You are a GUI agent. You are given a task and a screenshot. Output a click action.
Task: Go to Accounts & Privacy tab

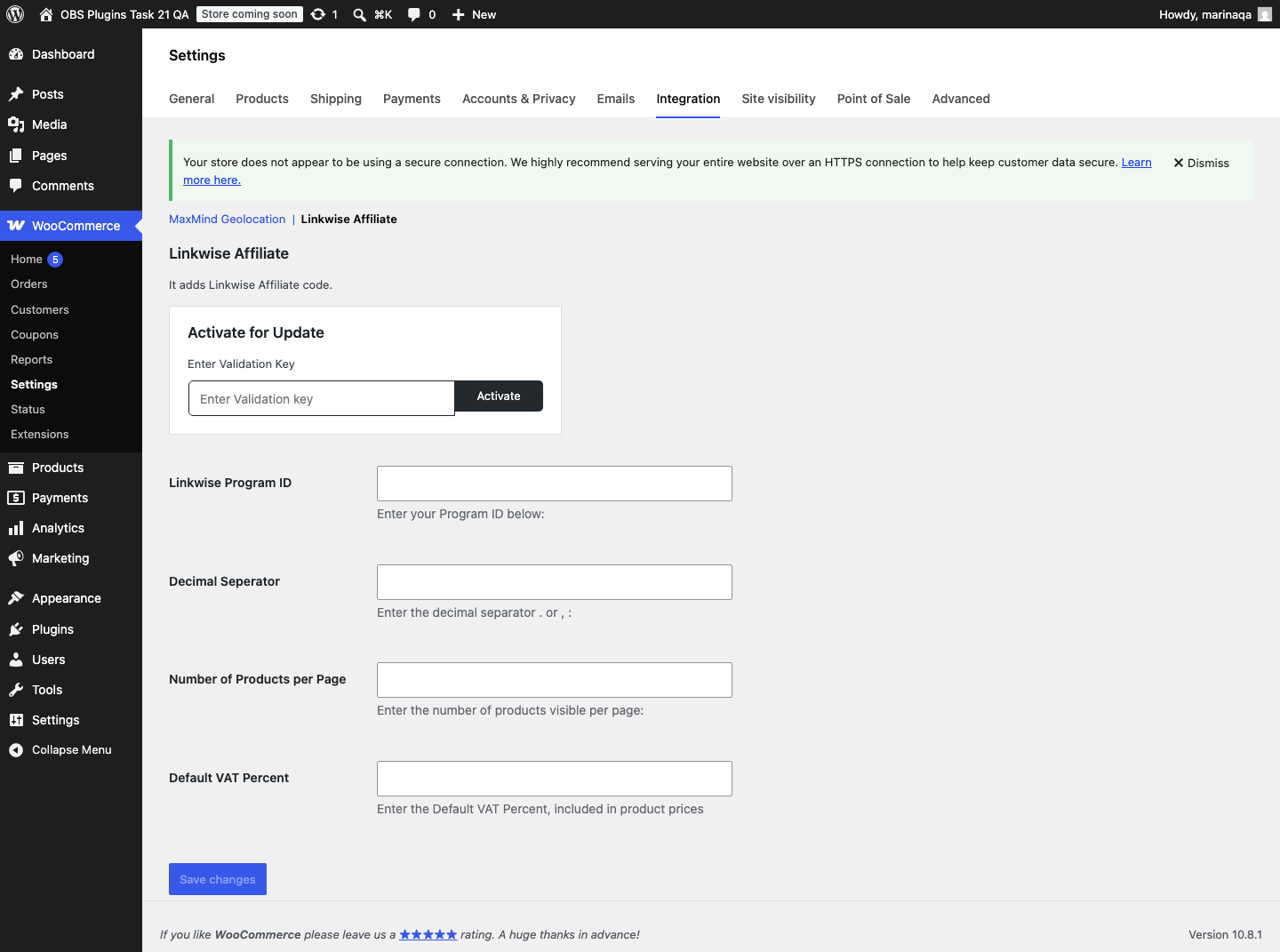[519, 99]
